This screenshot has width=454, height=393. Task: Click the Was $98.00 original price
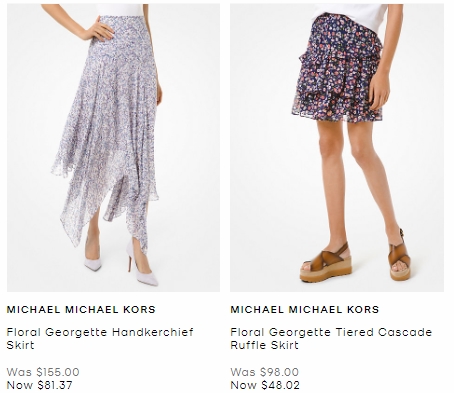pyautogui.click(x=265, y=372)
